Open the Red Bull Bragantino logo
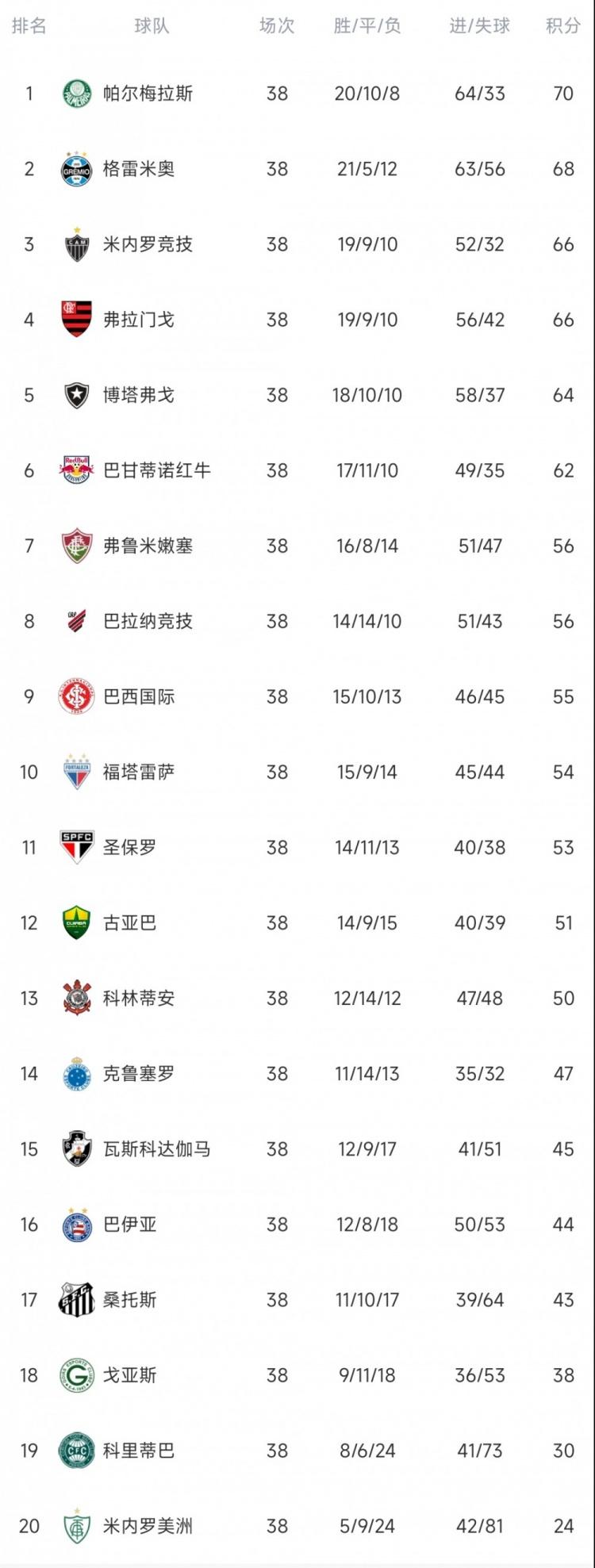The image size is (595, 1568). 77,470
